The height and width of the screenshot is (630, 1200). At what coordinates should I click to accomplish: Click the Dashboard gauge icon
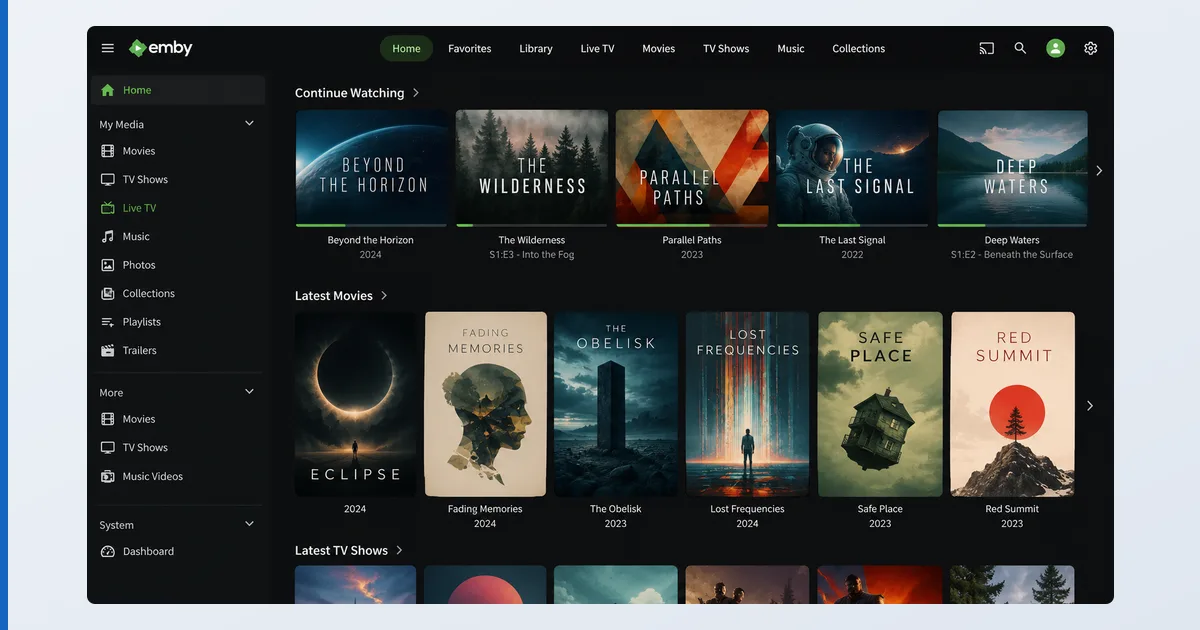[x=108, y=552]
